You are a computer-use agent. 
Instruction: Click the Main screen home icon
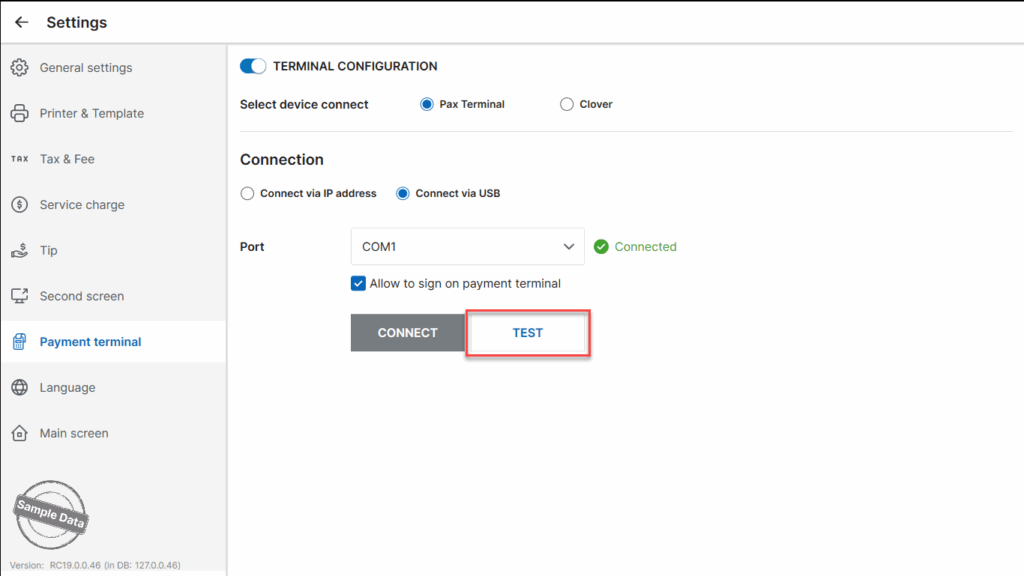(x=20, y=433)
